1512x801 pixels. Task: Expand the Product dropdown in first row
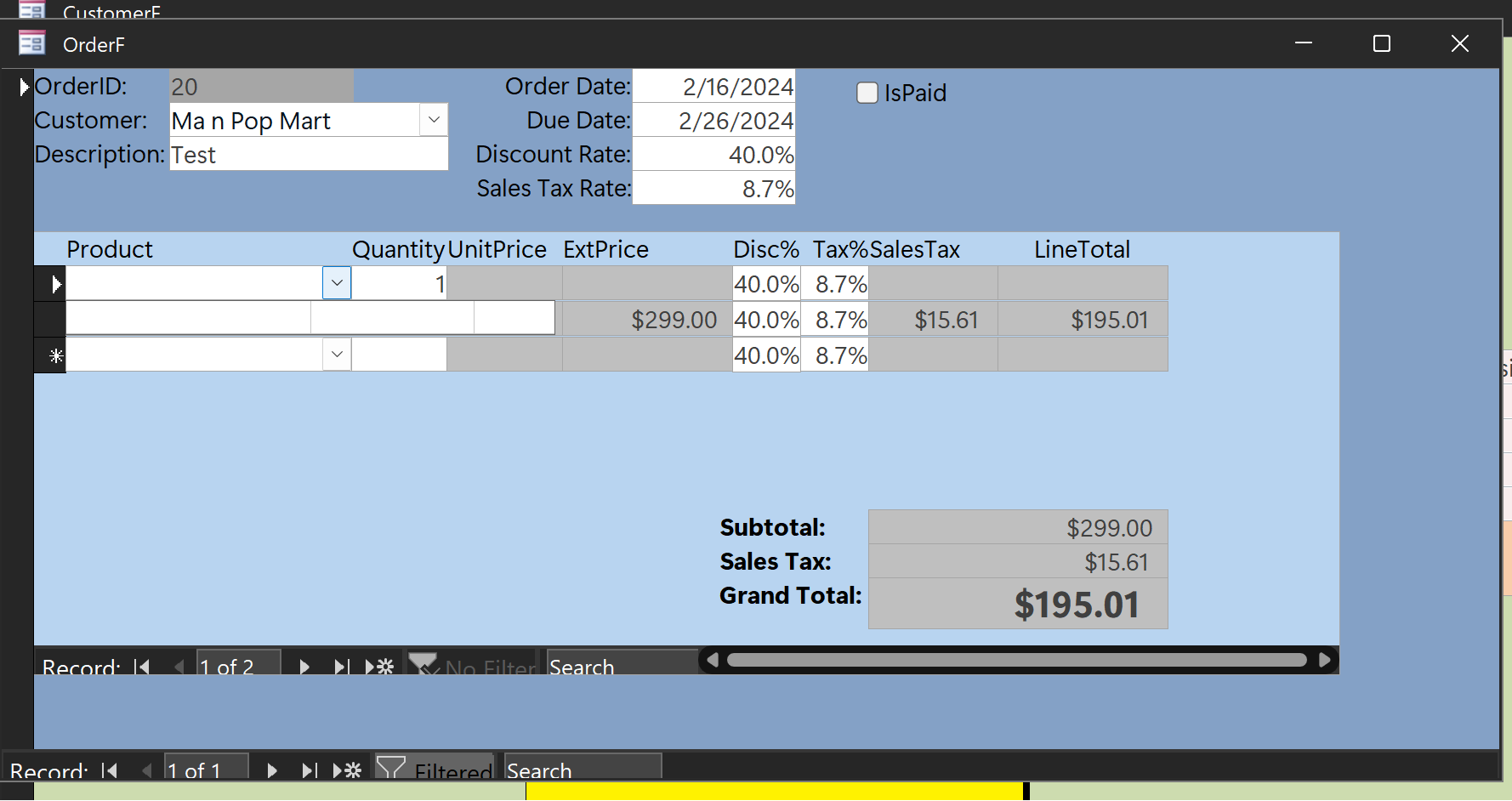337,283
